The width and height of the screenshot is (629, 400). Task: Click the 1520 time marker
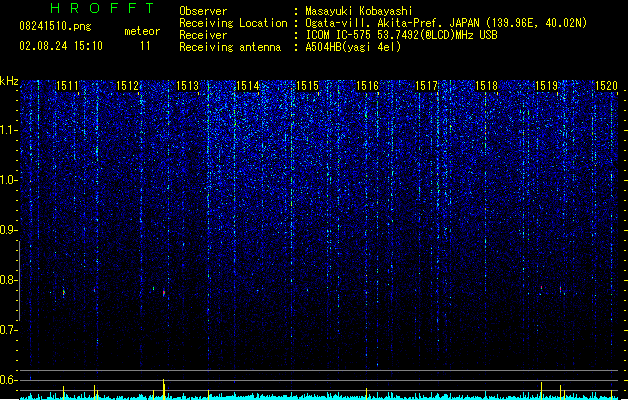point(606,86)
